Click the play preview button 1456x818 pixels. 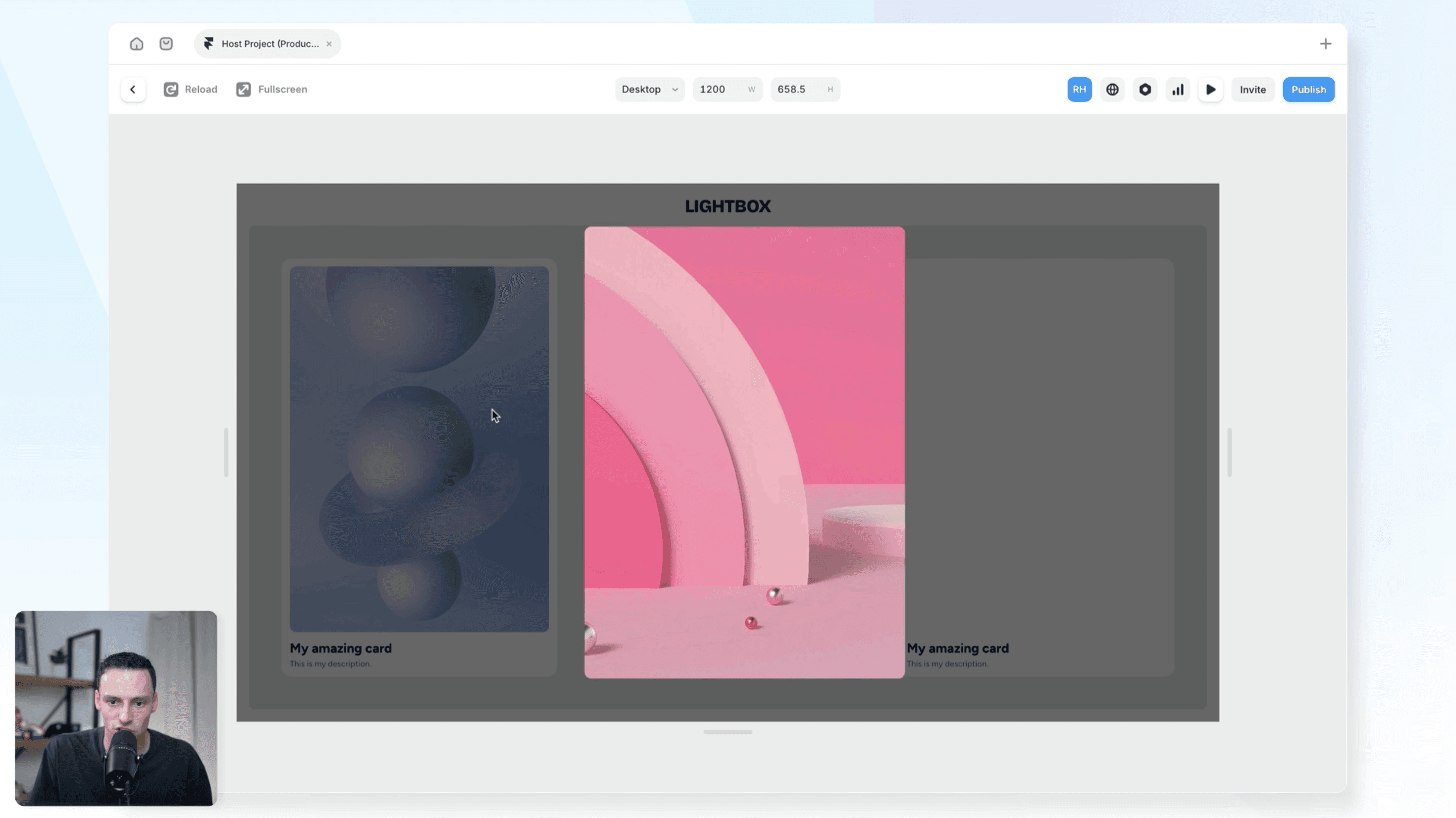point(1210,89)
